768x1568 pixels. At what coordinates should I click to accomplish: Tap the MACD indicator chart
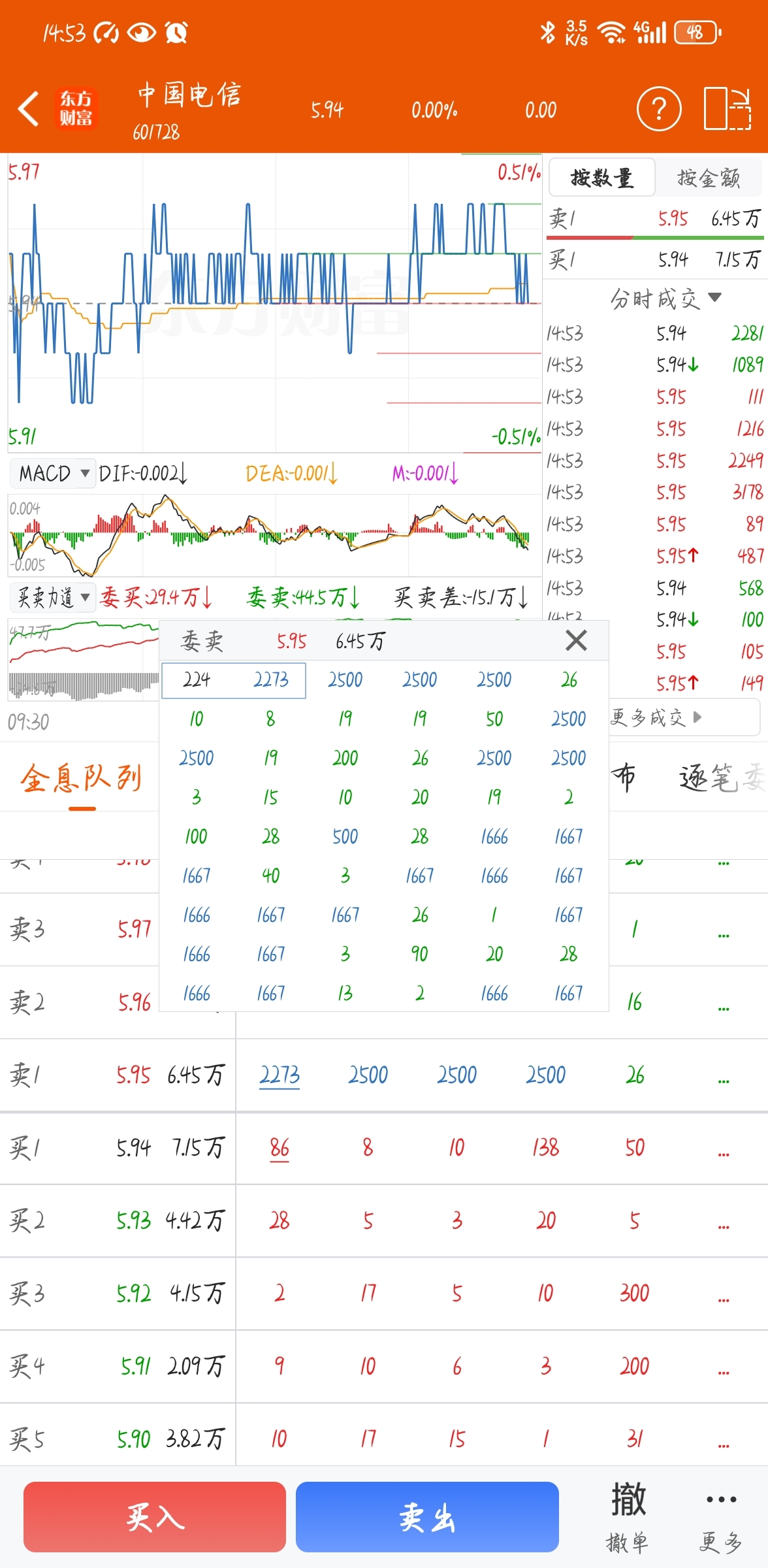pos(274,536)
